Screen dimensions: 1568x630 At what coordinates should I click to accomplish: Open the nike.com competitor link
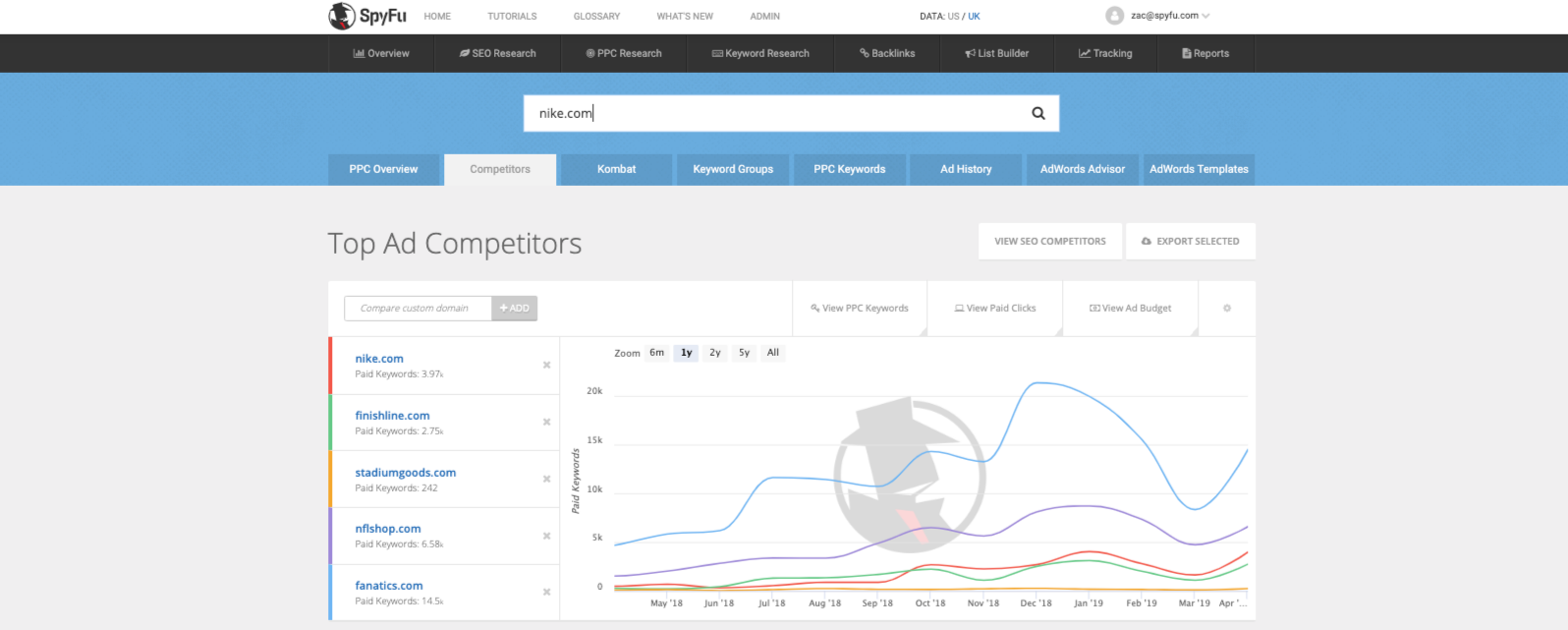(379, 359)
